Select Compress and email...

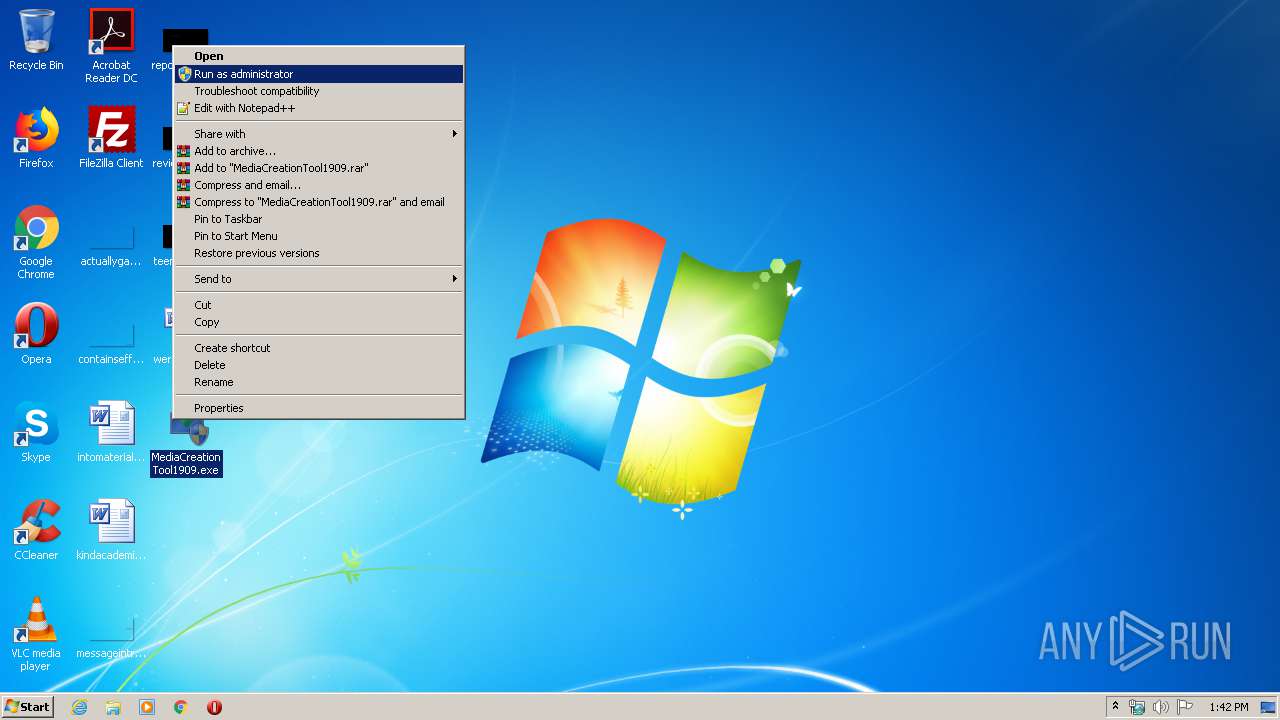pos(318,185)
